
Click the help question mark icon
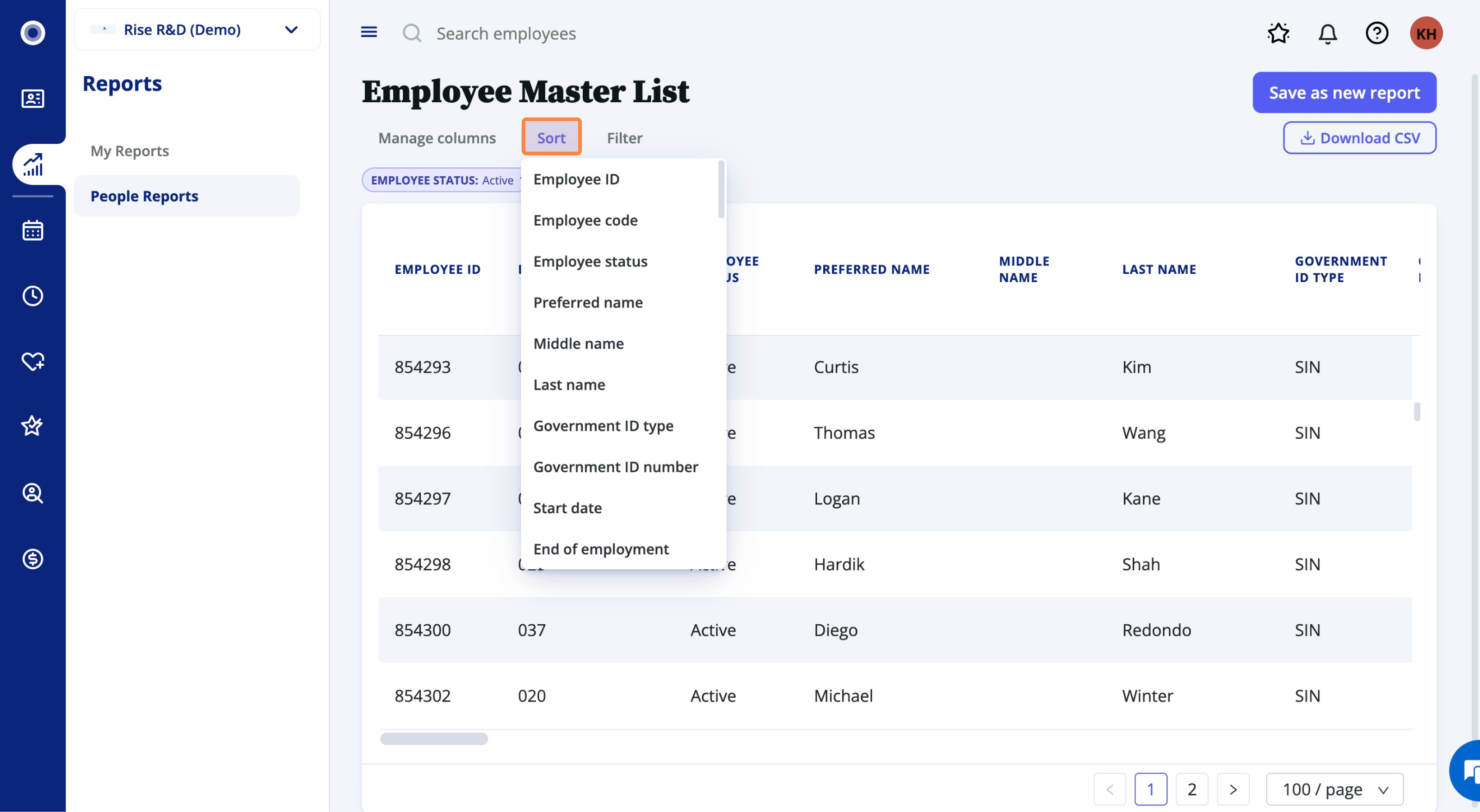pyautogui.click(x=1376, y=33)
